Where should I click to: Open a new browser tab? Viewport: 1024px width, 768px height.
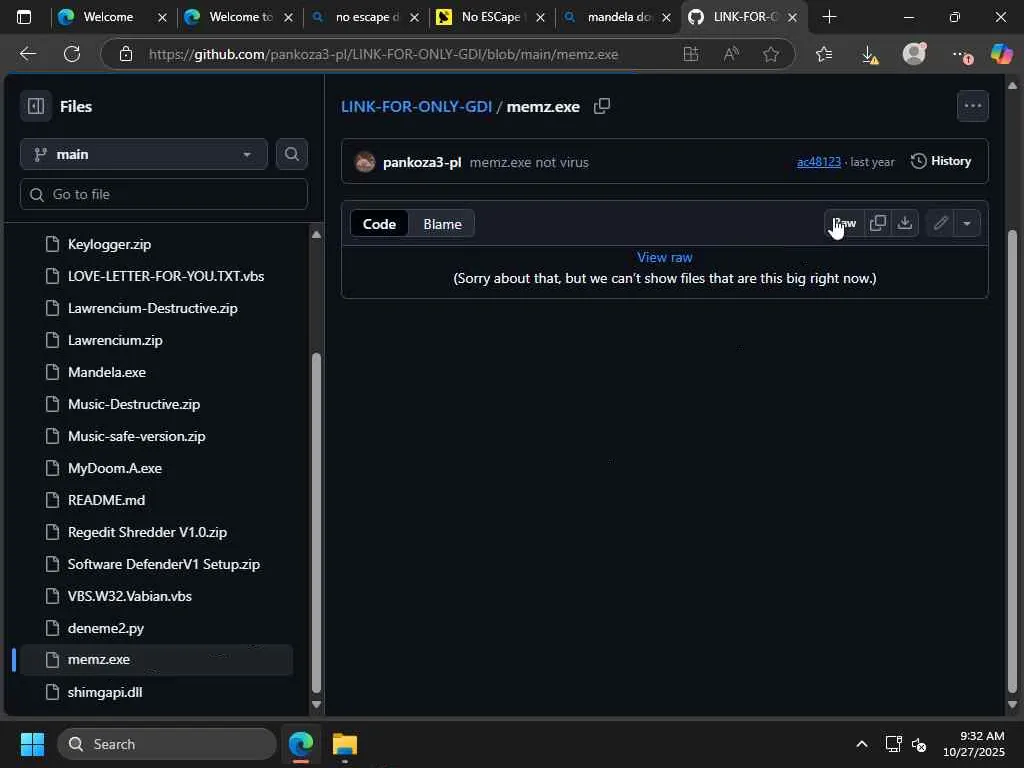(x=829, y=17)
